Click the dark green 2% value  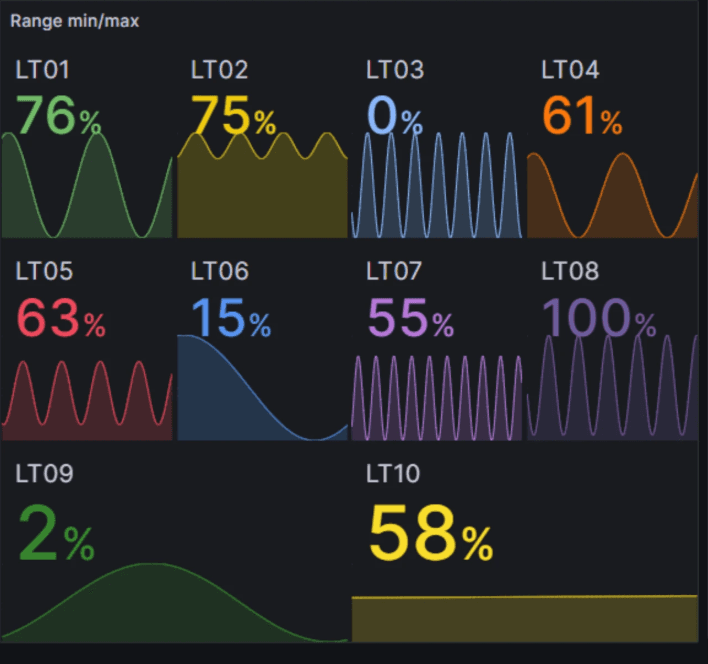point(56,533)
